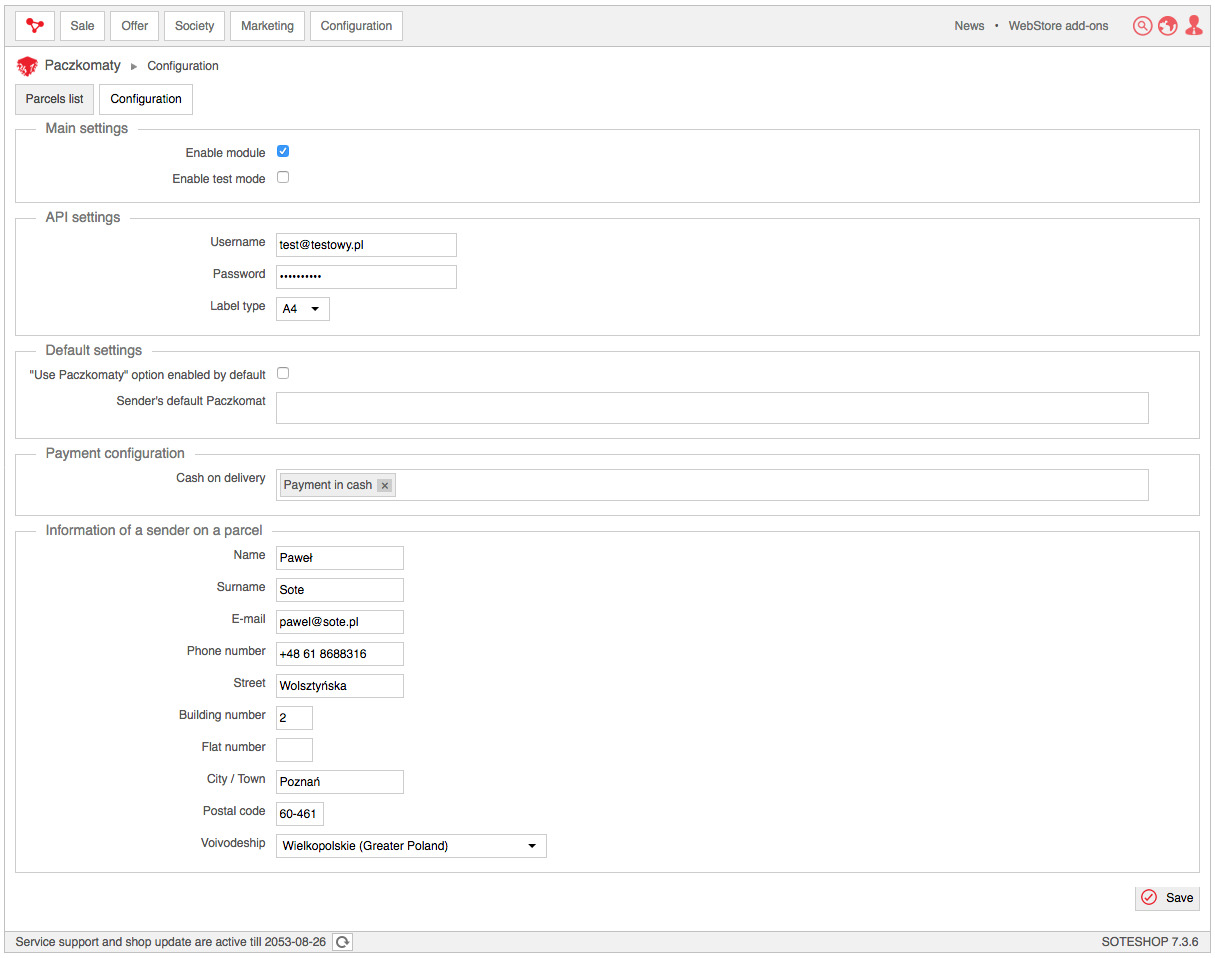Click the "Enable module" label
Image resolution: width=1215 pixels, height=958 pixels.
226,153
